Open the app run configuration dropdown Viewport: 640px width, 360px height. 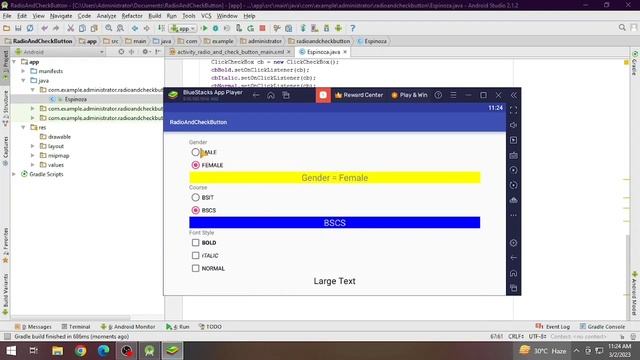tap(183, 29)
